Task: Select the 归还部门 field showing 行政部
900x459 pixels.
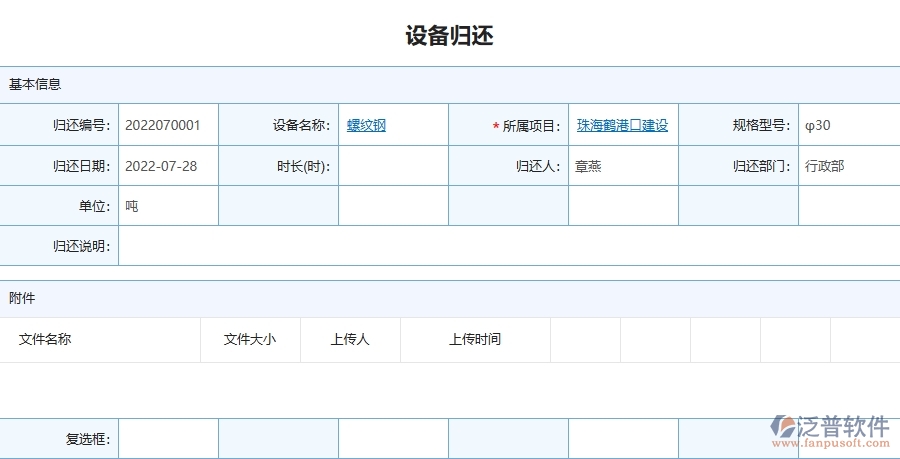Action: pyautogui.click(x=848, y=166)
